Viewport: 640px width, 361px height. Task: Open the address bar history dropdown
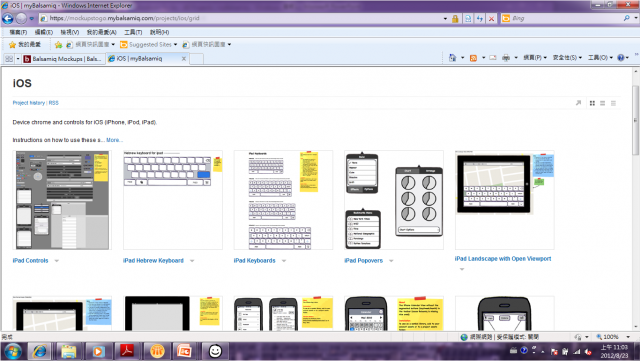point(445,18)
